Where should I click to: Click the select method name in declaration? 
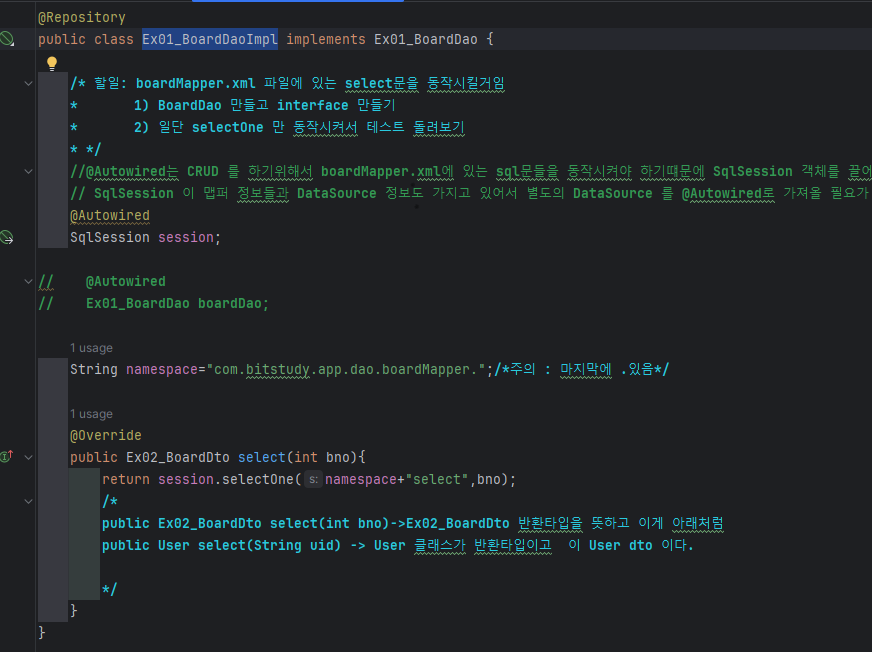(x=261, y=457)
